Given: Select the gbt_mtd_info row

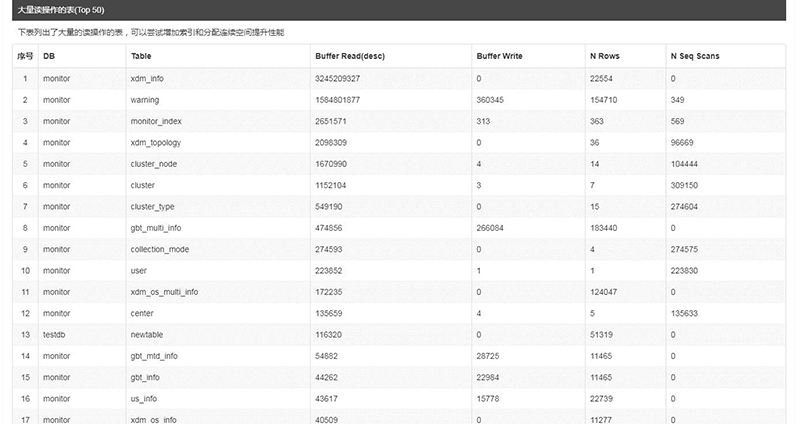Looking at the screenshot, I should click(x=399, y=356).
